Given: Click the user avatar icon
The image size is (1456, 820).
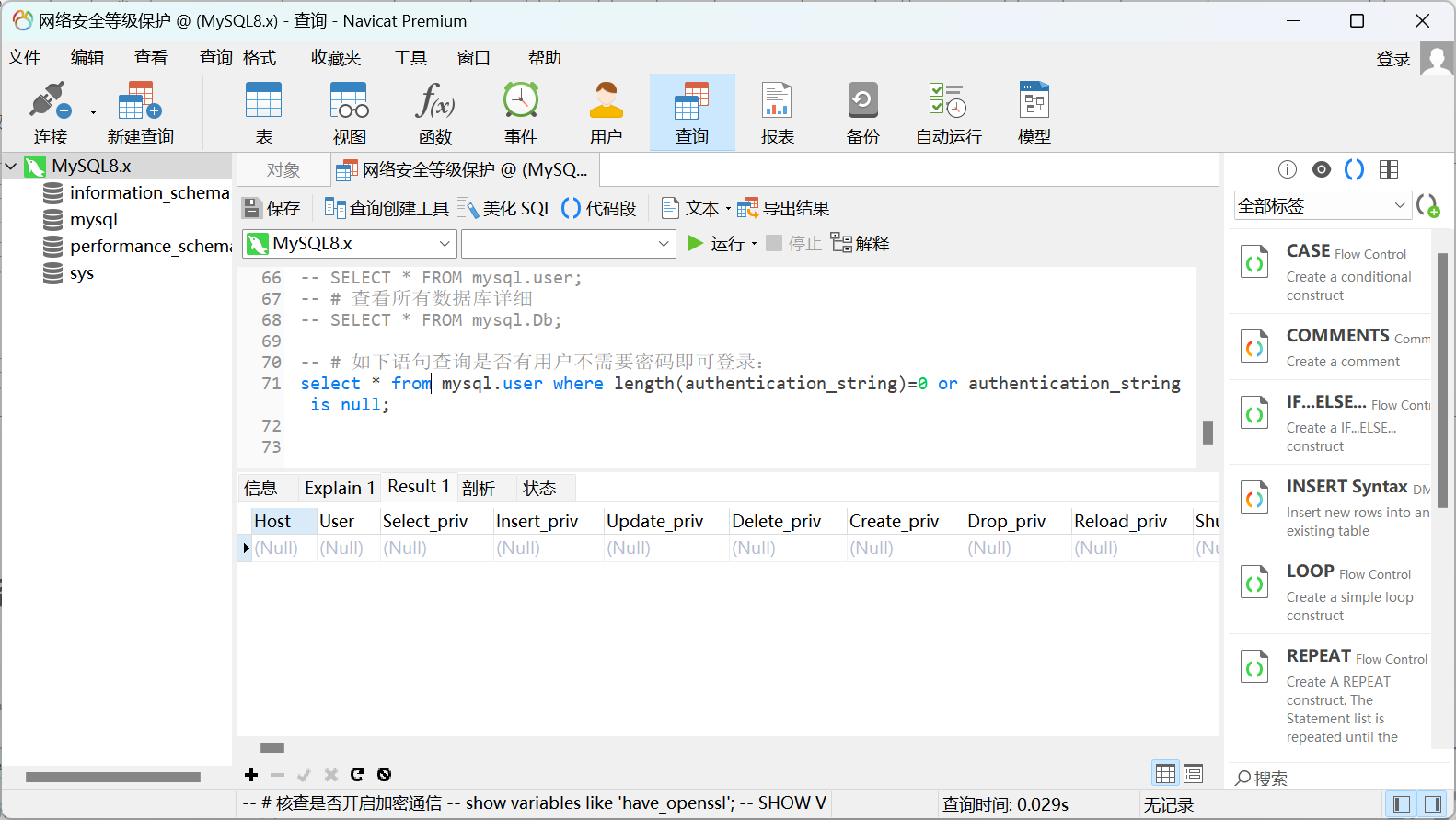Looking at the screenshot, I should point(1437,59).
